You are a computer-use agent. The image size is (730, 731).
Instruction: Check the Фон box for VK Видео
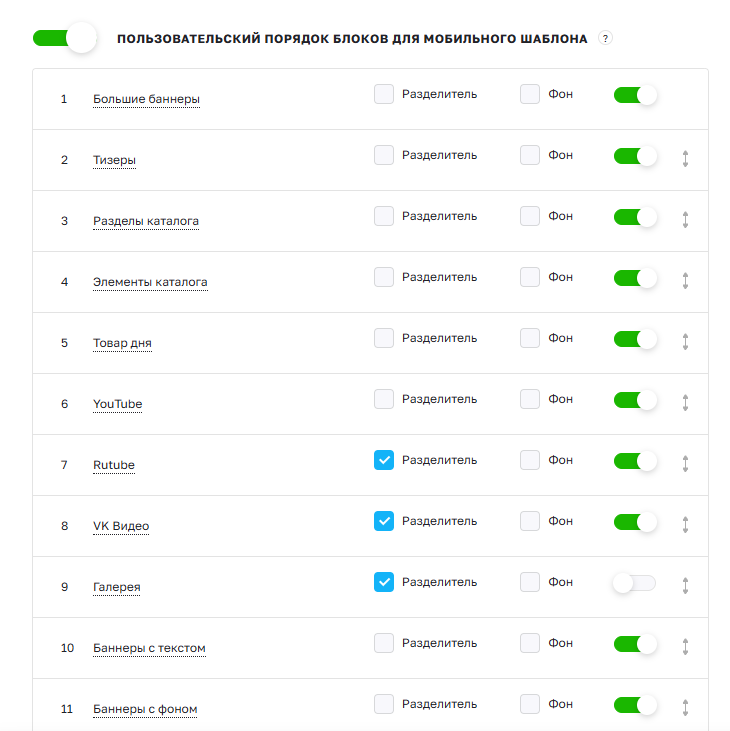(x=530, y=521)
